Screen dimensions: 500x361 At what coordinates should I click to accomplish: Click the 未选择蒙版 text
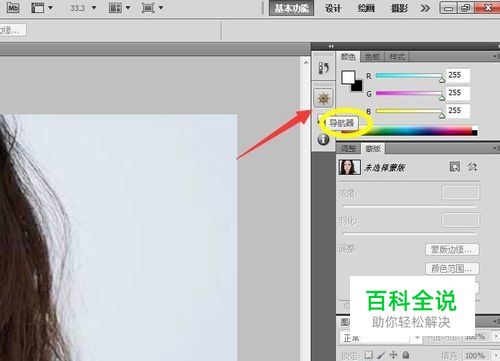click(x=385, y=168)
